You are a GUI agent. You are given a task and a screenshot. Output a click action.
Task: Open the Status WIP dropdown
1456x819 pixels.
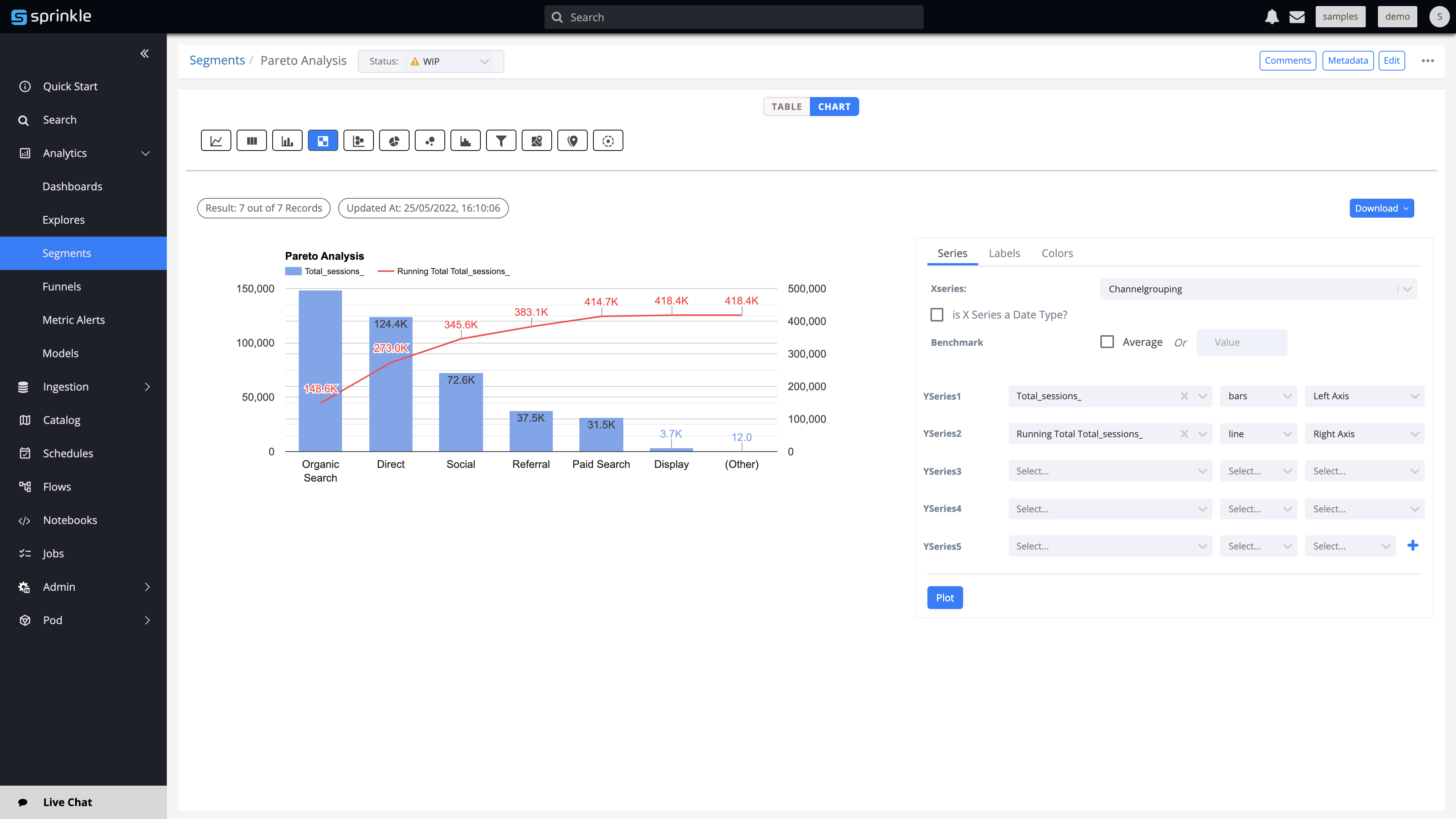click(x=485, y=61)
